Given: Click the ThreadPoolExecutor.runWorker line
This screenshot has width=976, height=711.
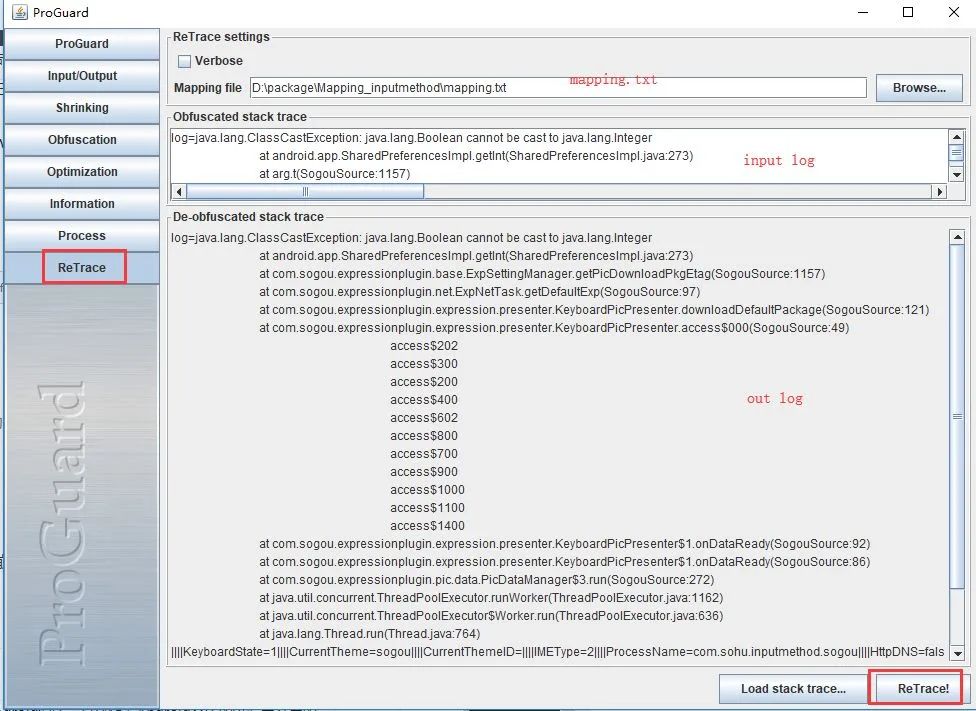Looking at the screenshot, I should click(x=491, y=599).
